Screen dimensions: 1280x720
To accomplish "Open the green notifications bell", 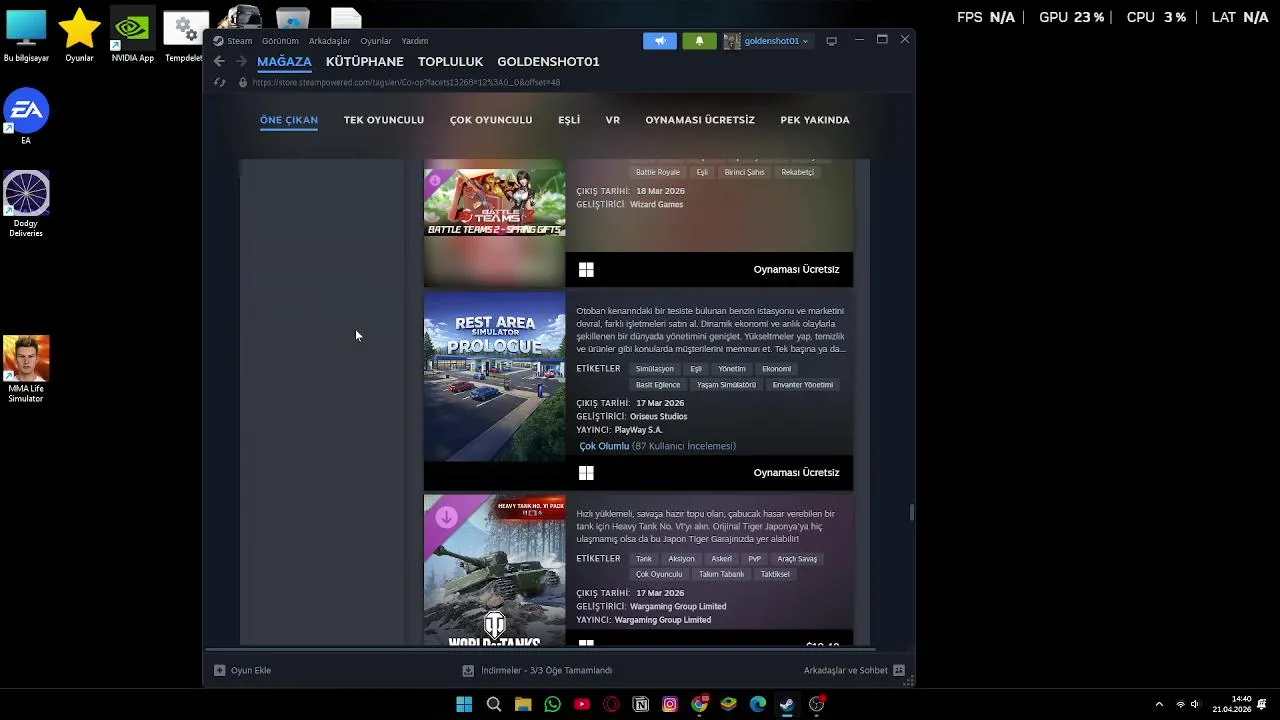I will [x=699, y=41].
